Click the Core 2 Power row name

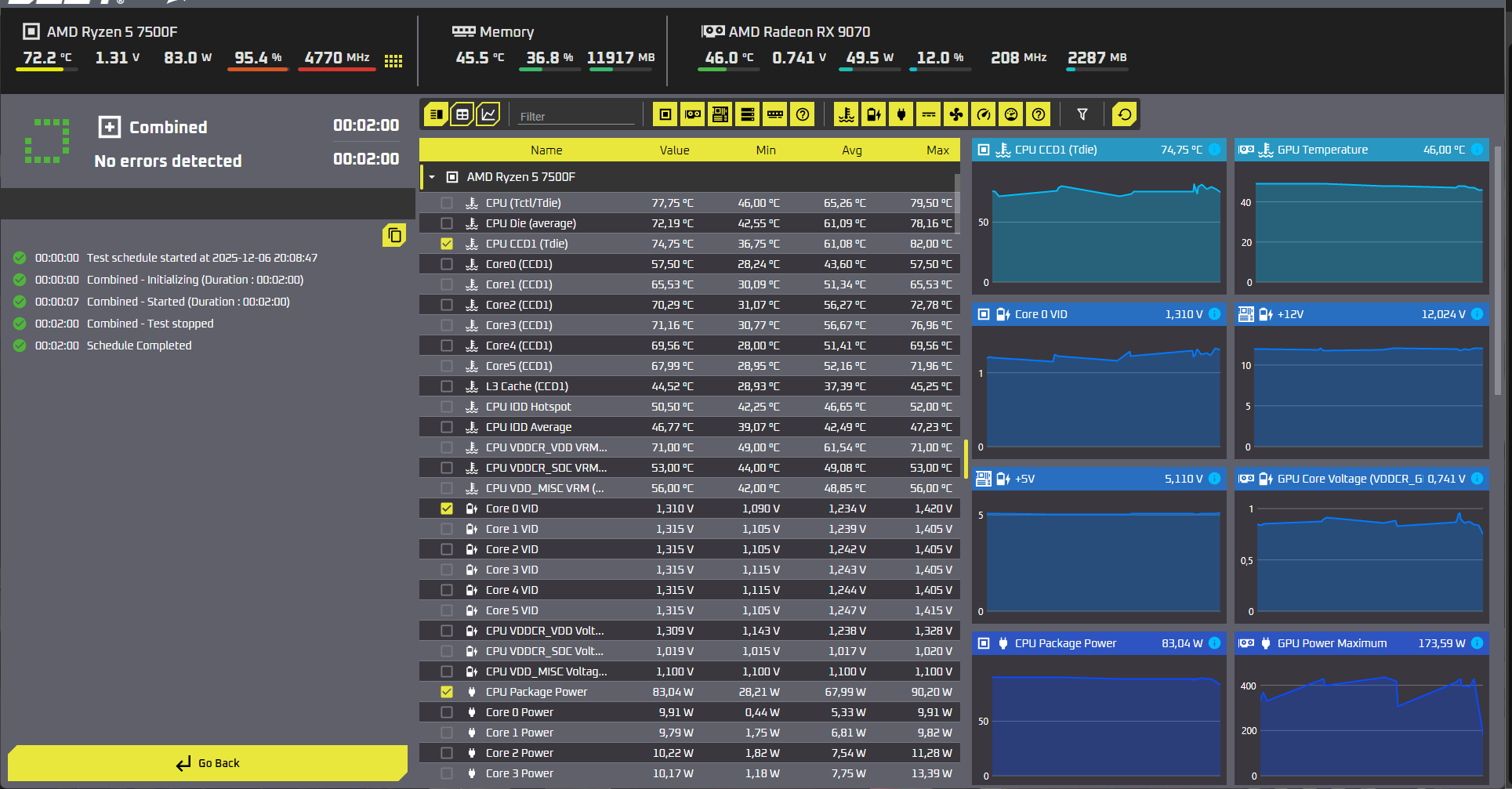point(520,753)
